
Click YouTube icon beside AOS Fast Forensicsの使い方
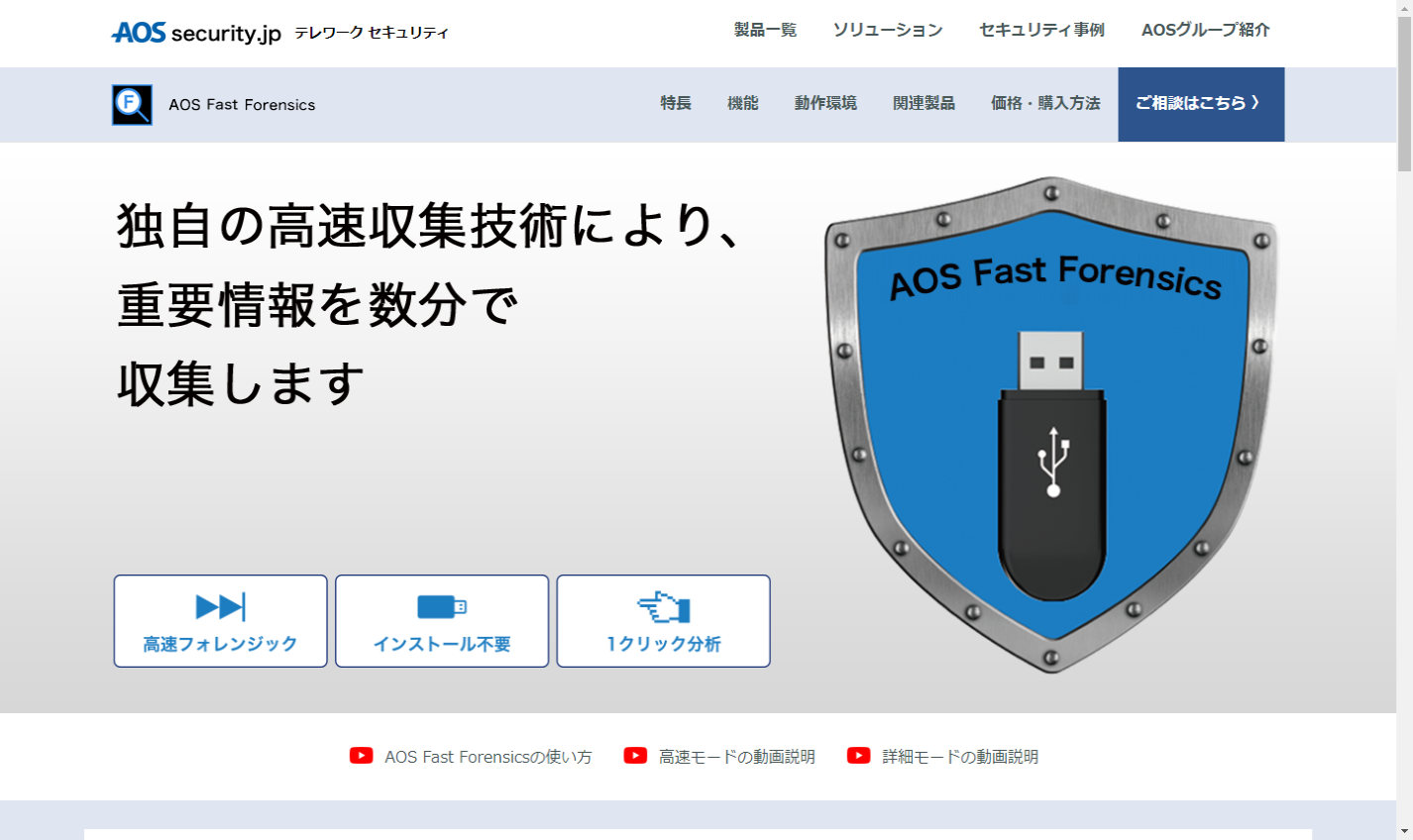361,756
